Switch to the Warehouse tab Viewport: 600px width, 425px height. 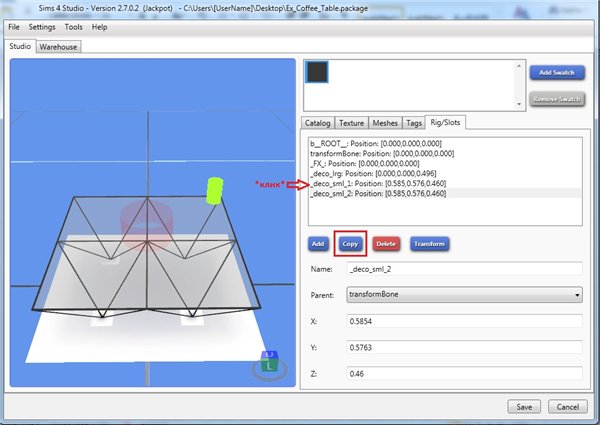59,46
